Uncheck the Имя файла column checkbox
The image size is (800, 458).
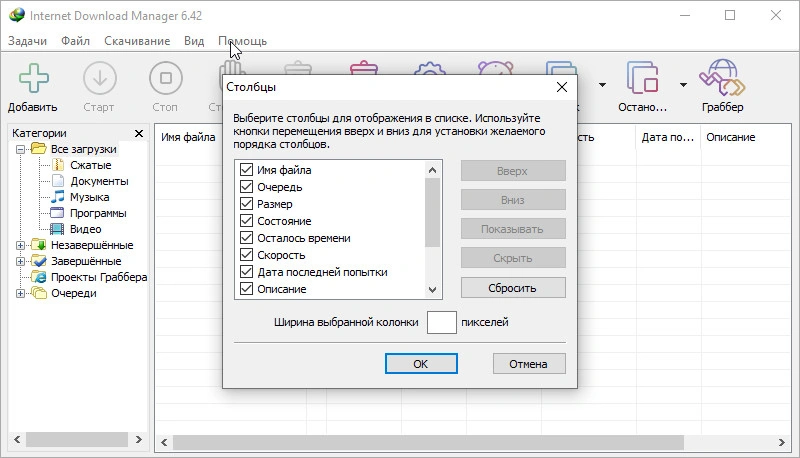246,170
